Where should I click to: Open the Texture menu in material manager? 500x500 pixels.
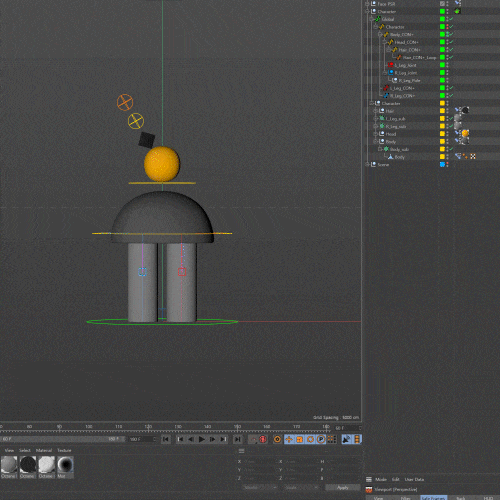coord(64,450)
